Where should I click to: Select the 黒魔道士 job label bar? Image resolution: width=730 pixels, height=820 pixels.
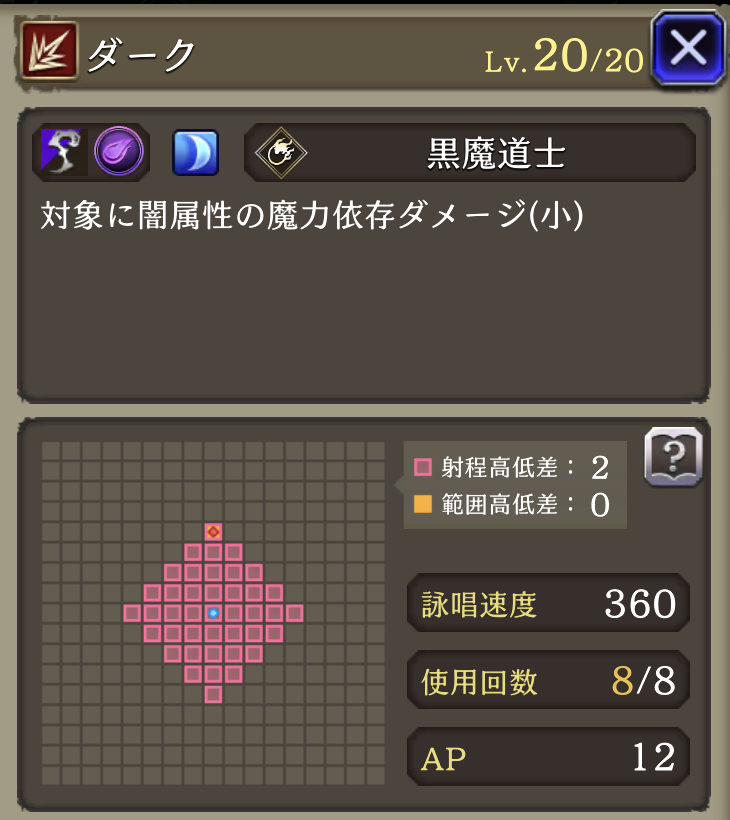point(470,153)
